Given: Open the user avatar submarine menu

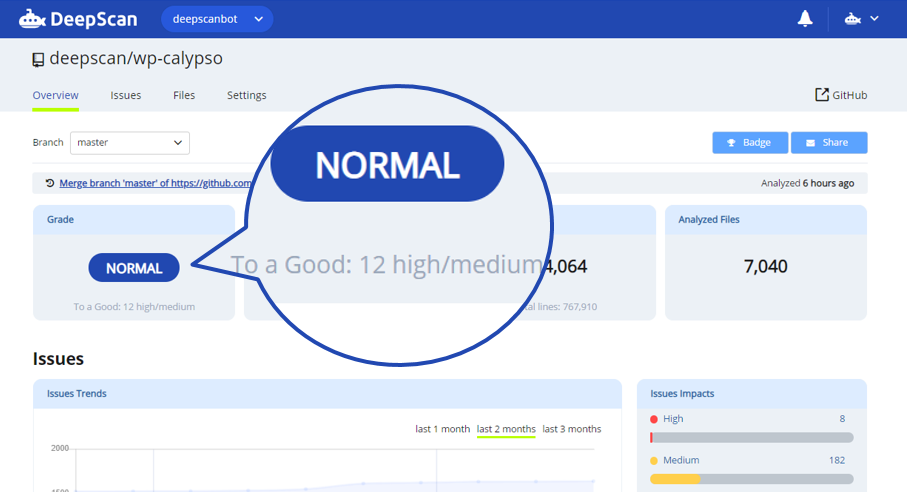Looking at the screenshot, I should pos(853,19).
